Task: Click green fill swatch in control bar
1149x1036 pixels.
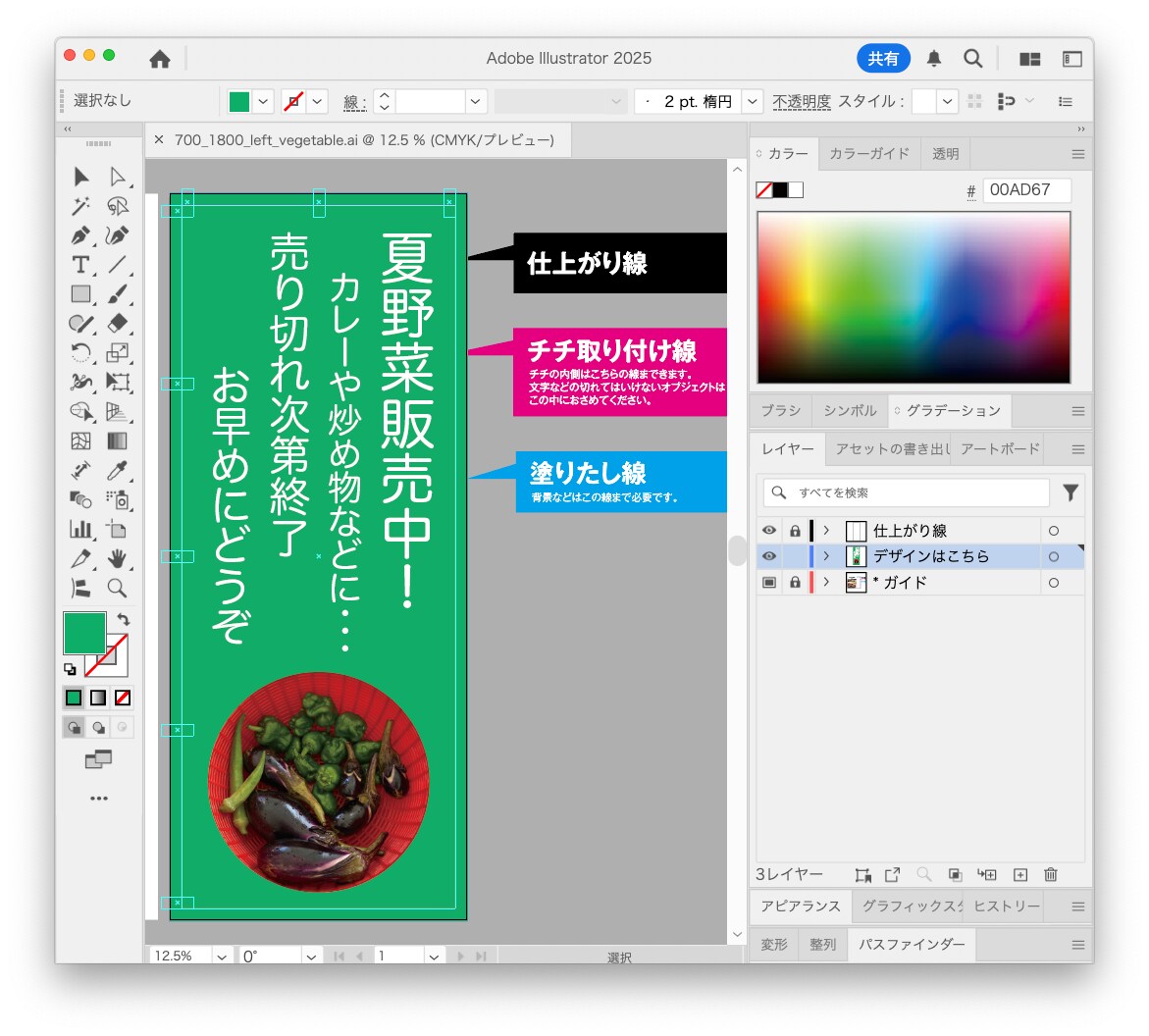Action: (239, 102)
